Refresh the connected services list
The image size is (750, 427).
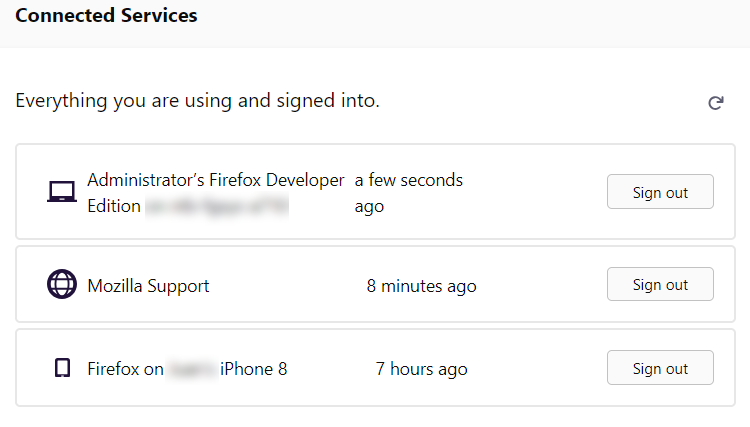(x=716, y=103)
